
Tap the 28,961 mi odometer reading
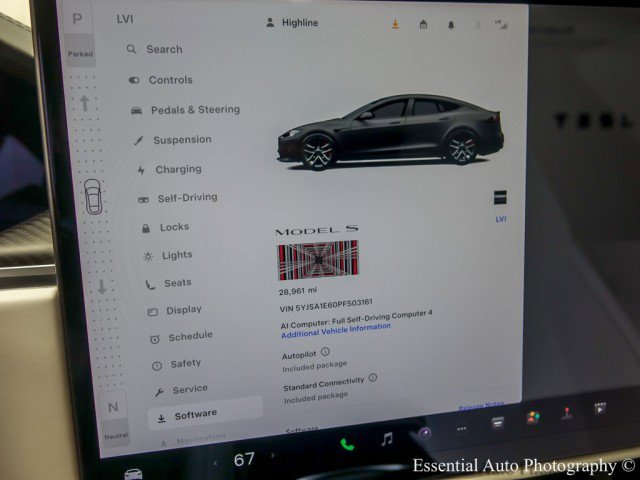tap(298, 291)
